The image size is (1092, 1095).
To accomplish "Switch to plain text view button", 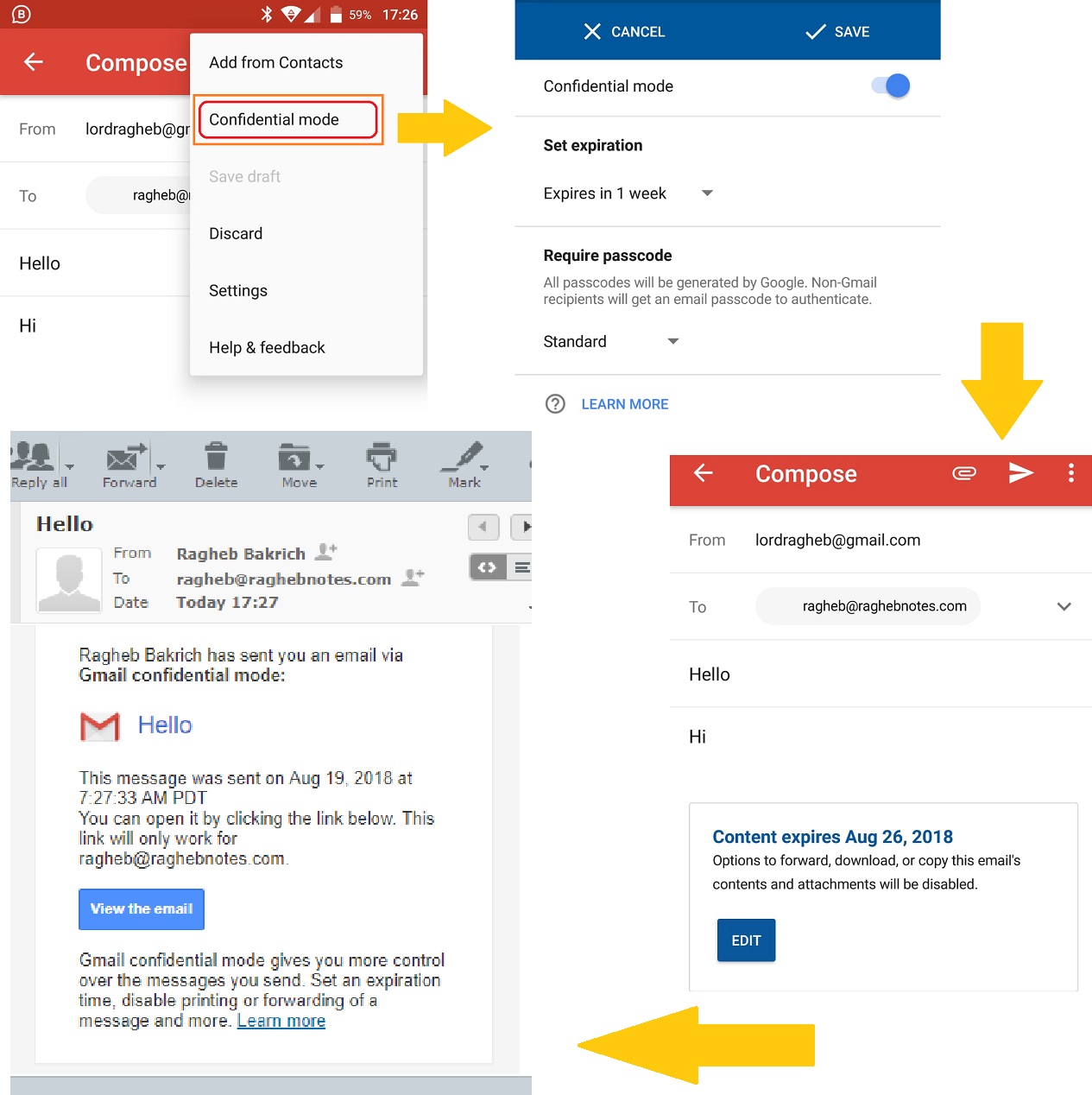I will pyautogui.click(x=521, y=567).
